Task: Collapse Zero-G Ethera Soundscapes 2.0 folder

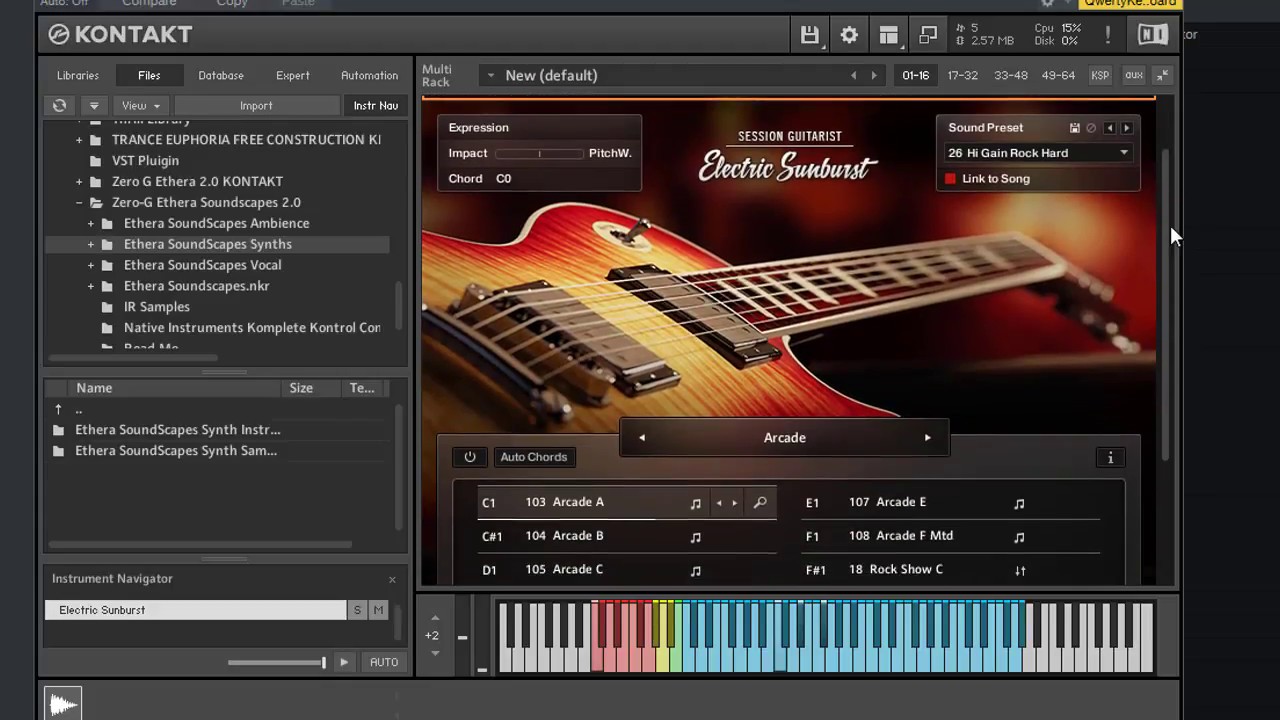Action: click(x=79, y=203)
